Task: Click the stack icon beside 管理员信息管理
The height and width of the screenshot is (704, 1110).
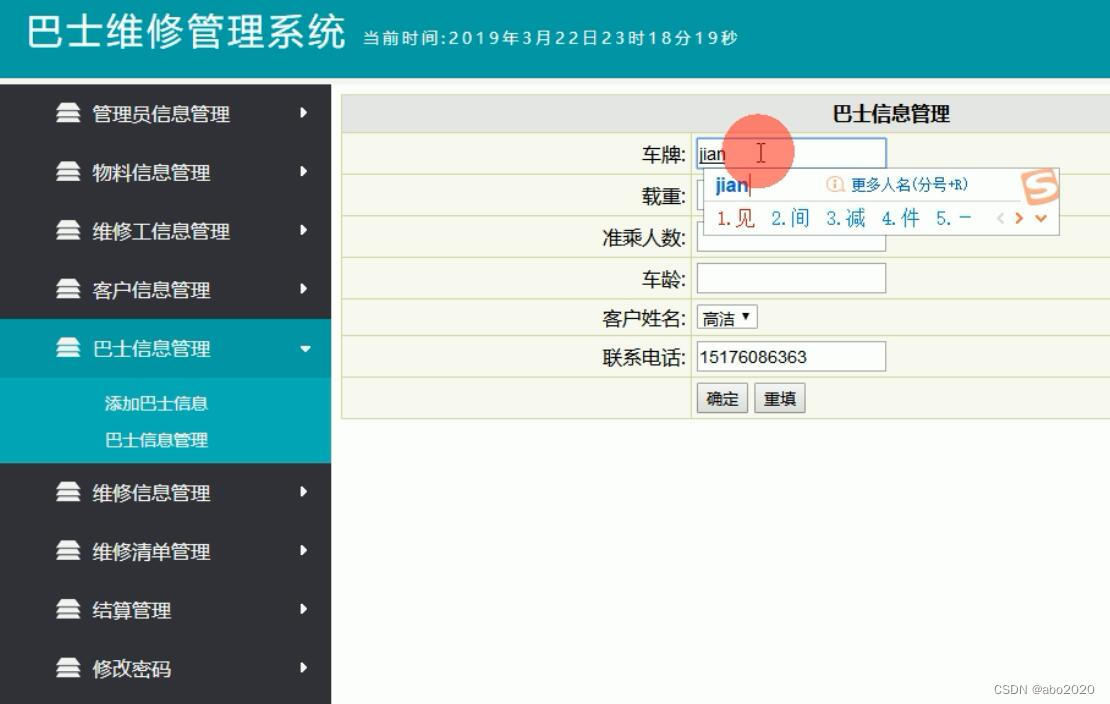Action: [68, 113]
